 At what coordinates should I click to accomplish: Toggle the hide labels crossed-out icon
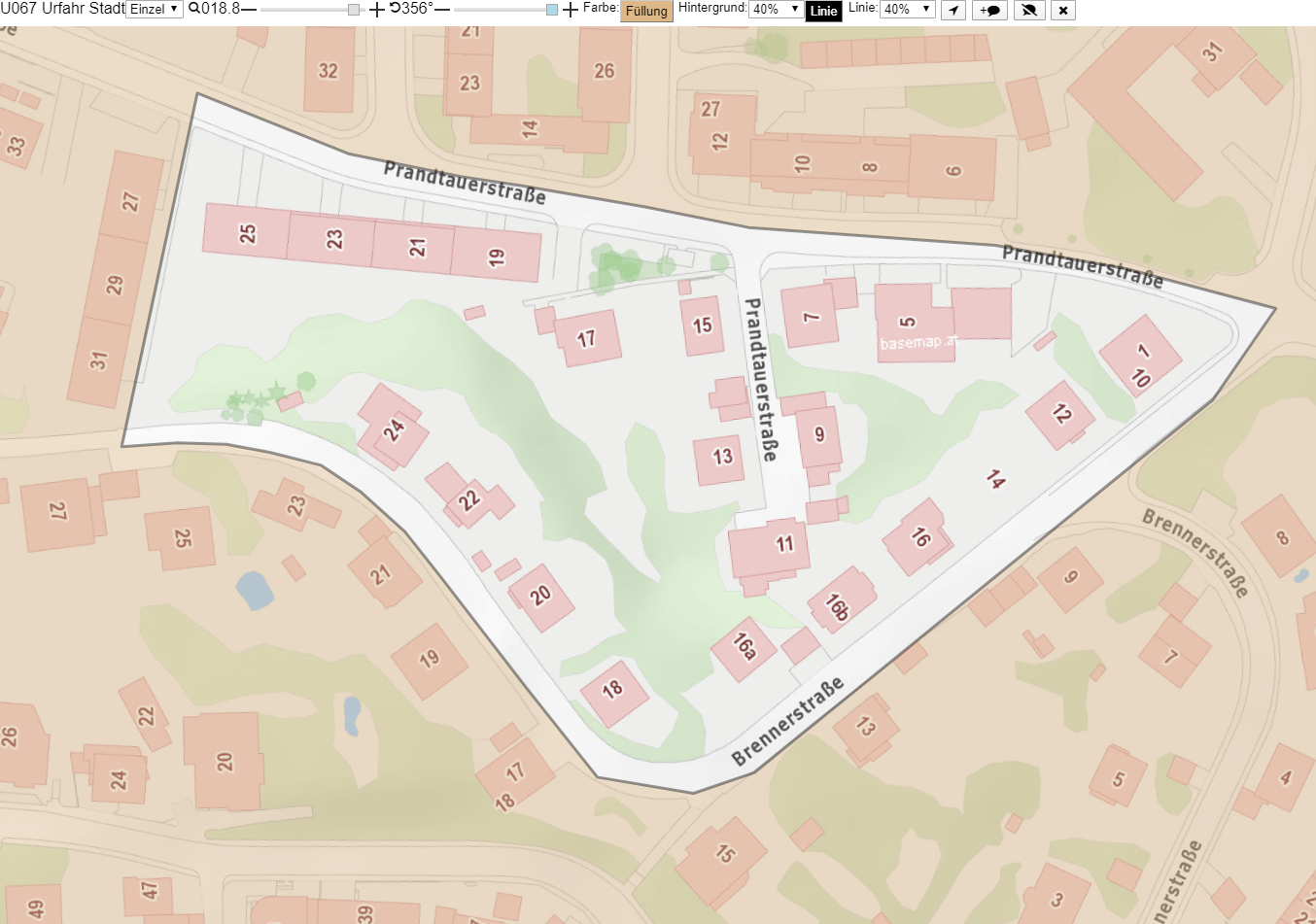pyautogui.click(x=1029, y=10)
